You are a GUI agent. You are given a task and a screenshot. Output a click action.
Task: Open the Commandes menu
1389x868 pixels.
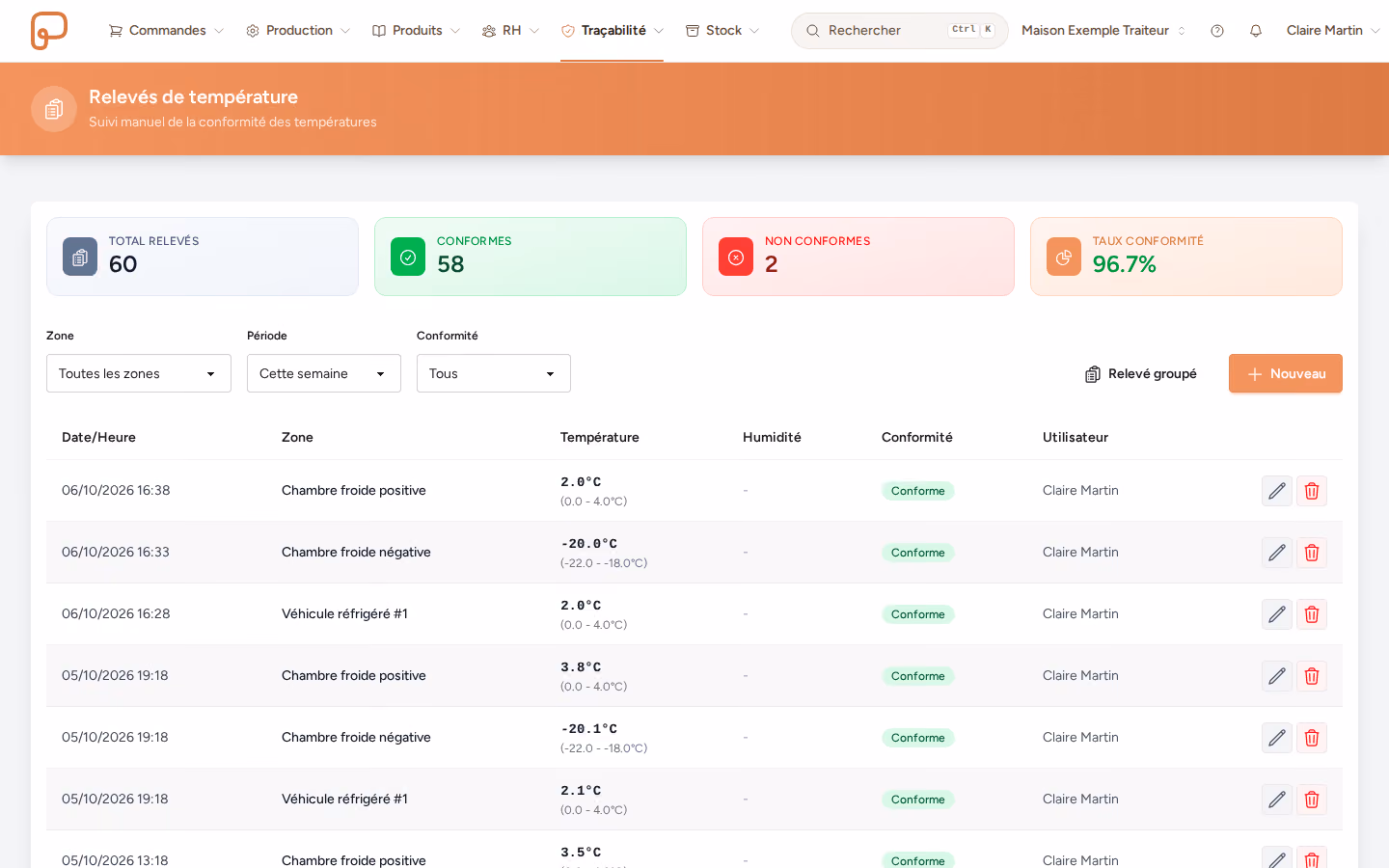(x=166, y=31)
